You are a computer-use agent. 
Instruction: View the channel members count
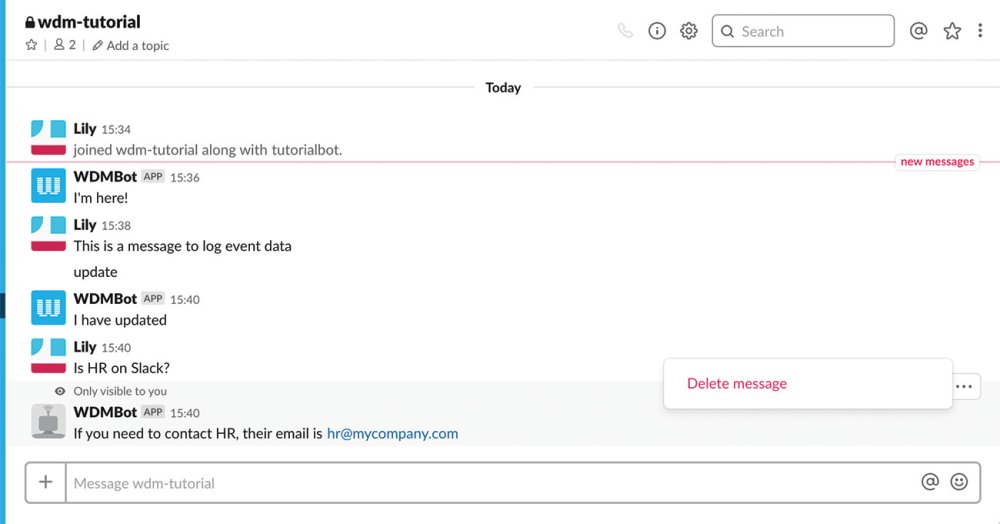point(64,45)
